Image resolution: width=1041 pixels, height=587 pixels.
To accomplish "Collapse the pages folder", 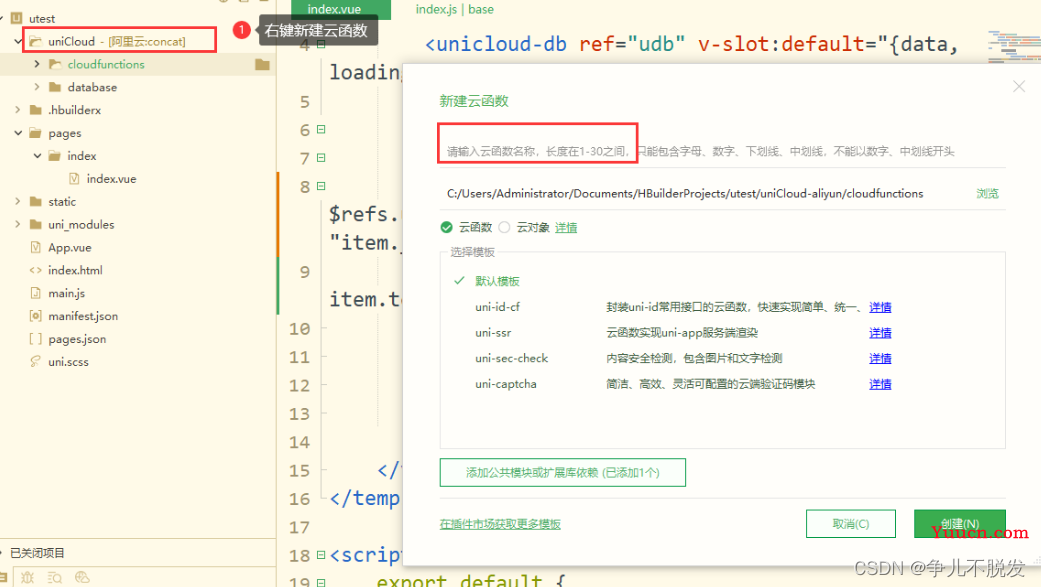I will [x=18, y=133].
